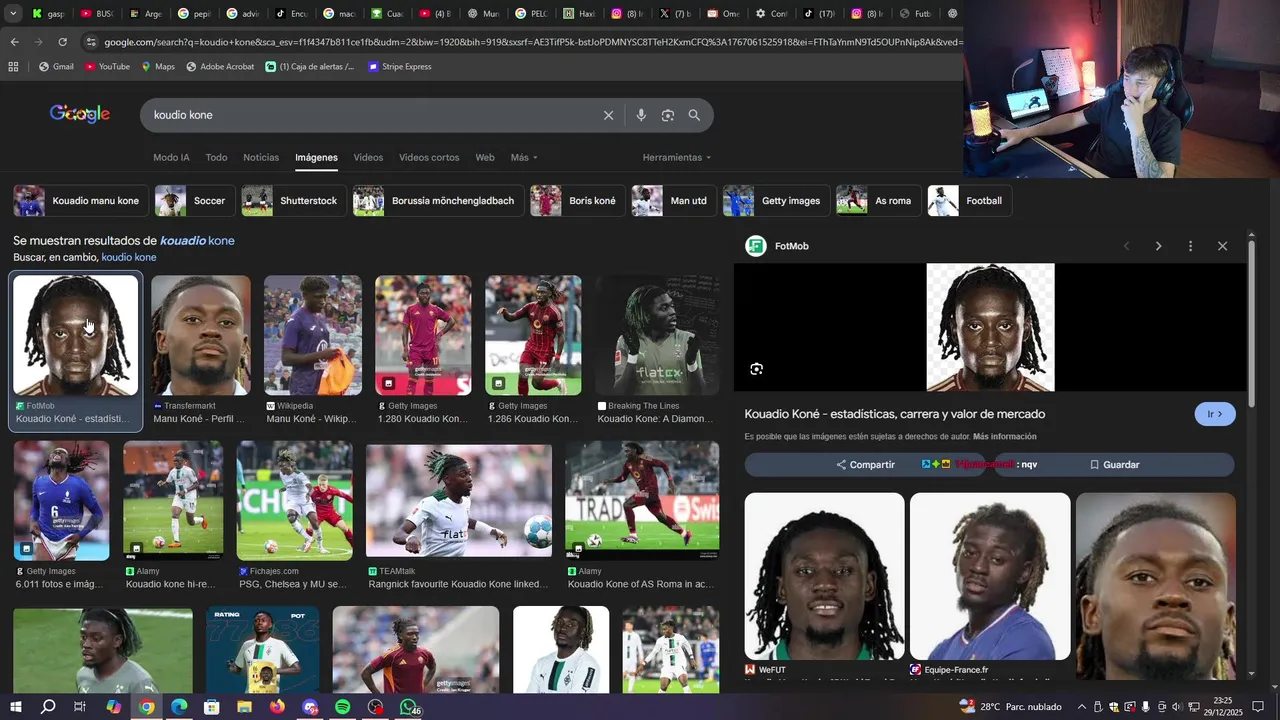1280x720 pixels.
Task: Open Microsoft Edge from the taskbar
Action: (x=179, y=707)
